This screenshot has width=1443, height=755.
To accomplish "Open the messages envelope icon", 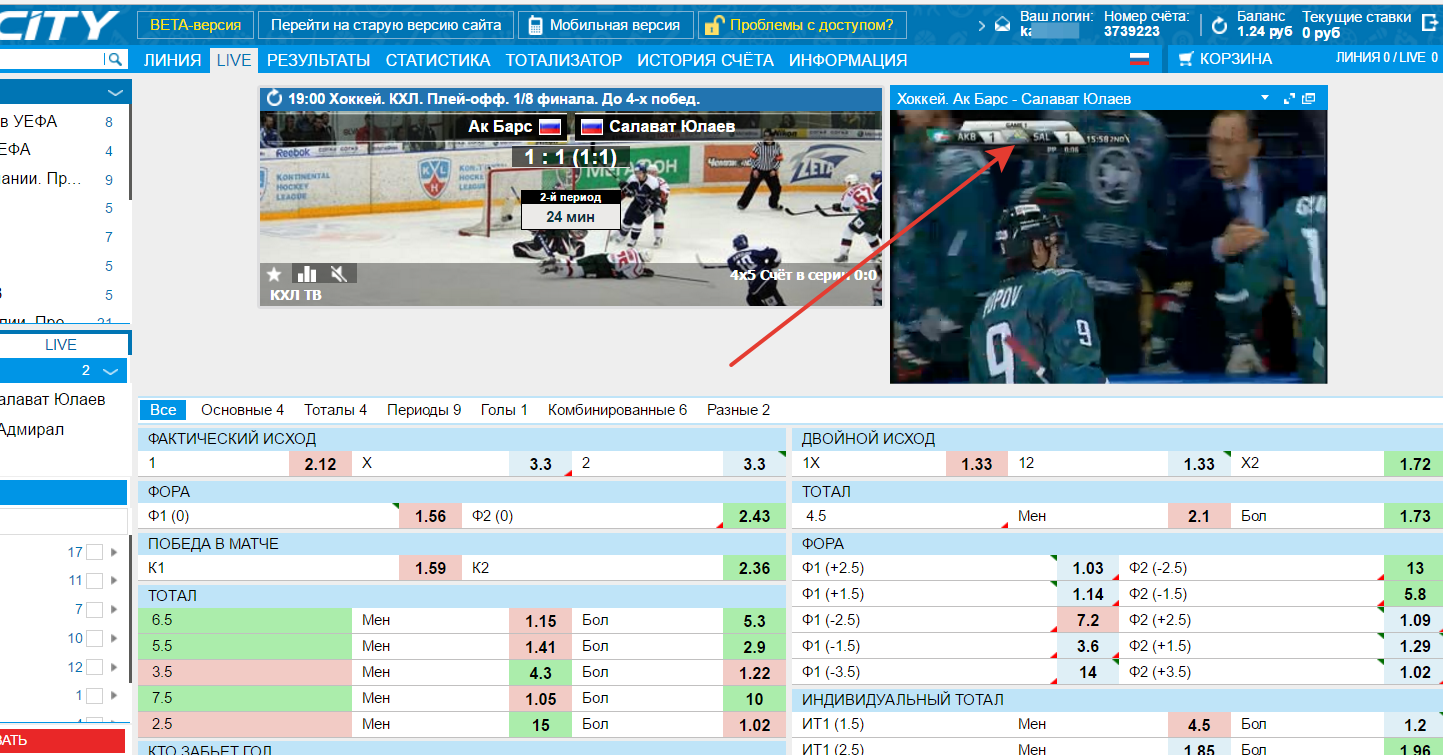I will click(1002, 25).
